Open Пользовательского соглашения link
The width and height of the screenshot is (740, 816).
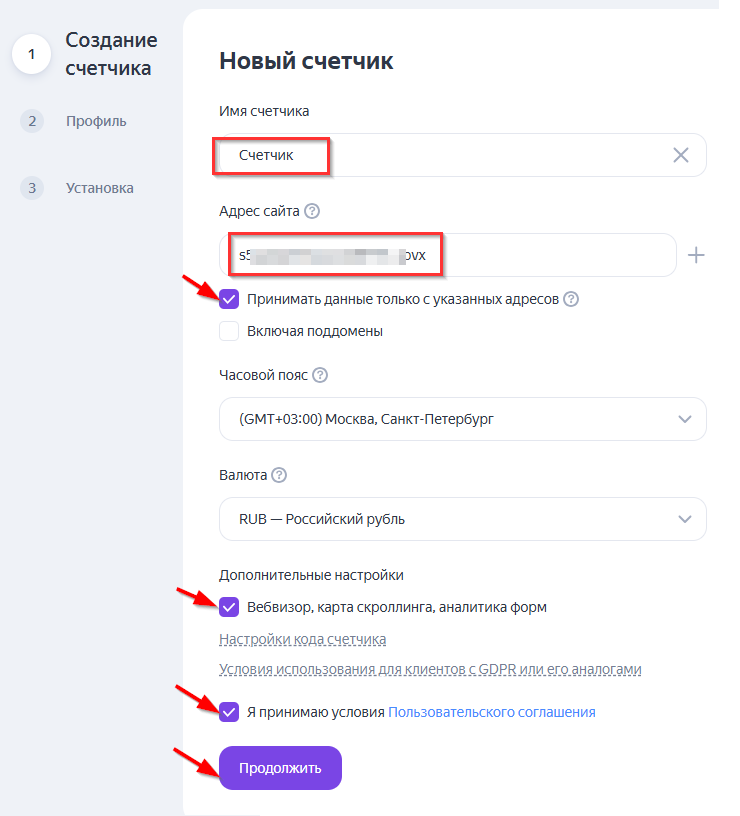tap(491, 712)
